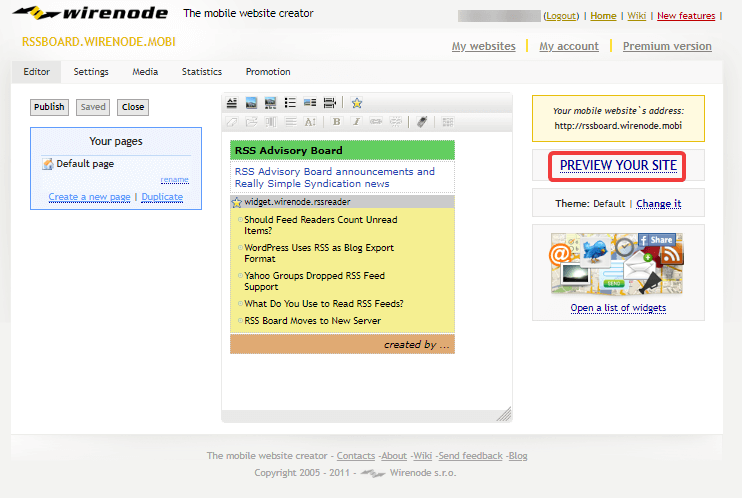This screenshot has height=498, width=742.
Task: Duplicate the current page
Action: 162,197
